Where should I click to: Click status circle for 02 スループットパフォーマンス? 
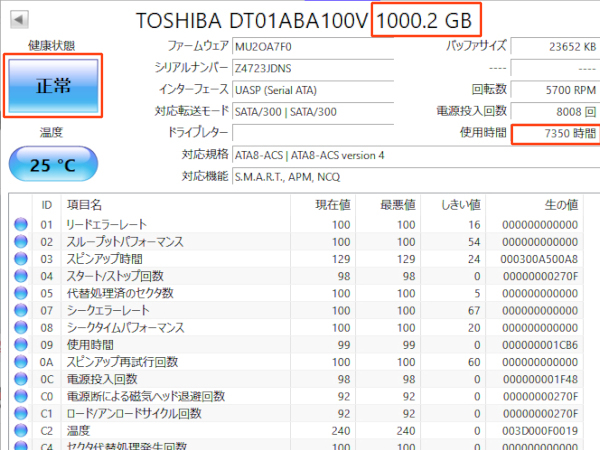(x=21, y=241)
